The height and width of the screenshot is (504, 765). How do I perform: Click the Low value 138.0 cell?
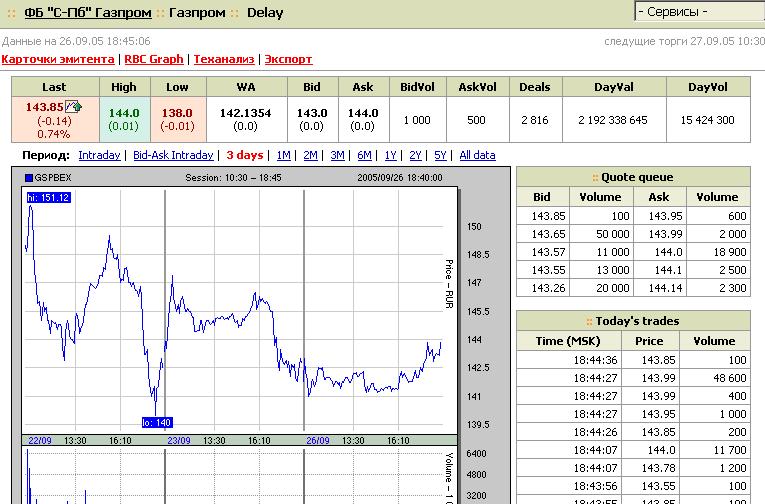point(178,120)
